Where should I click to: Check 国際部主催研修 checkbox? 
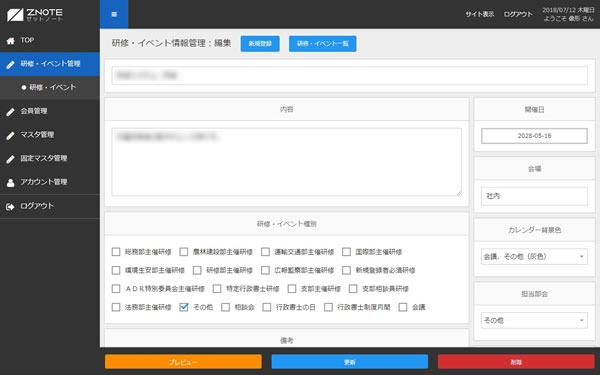[x=346, y=252]
